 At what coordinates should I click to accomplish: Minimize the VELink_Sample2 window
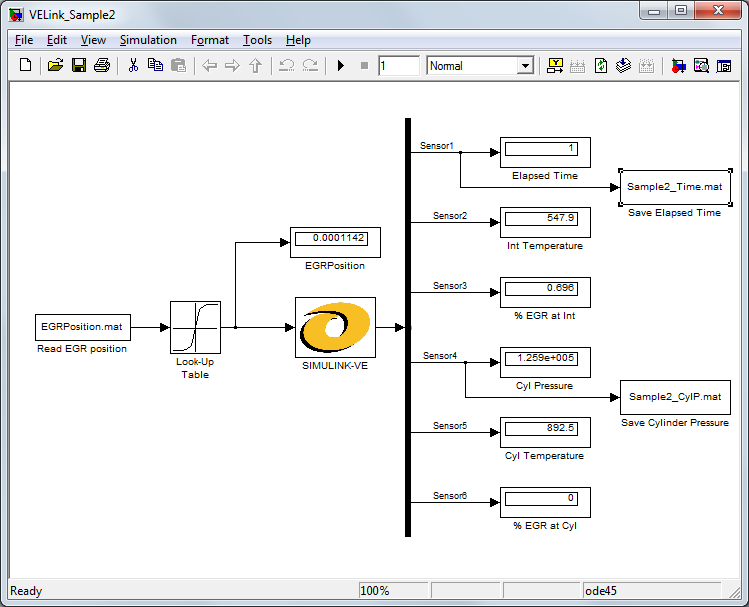click(x=653, y=11)
